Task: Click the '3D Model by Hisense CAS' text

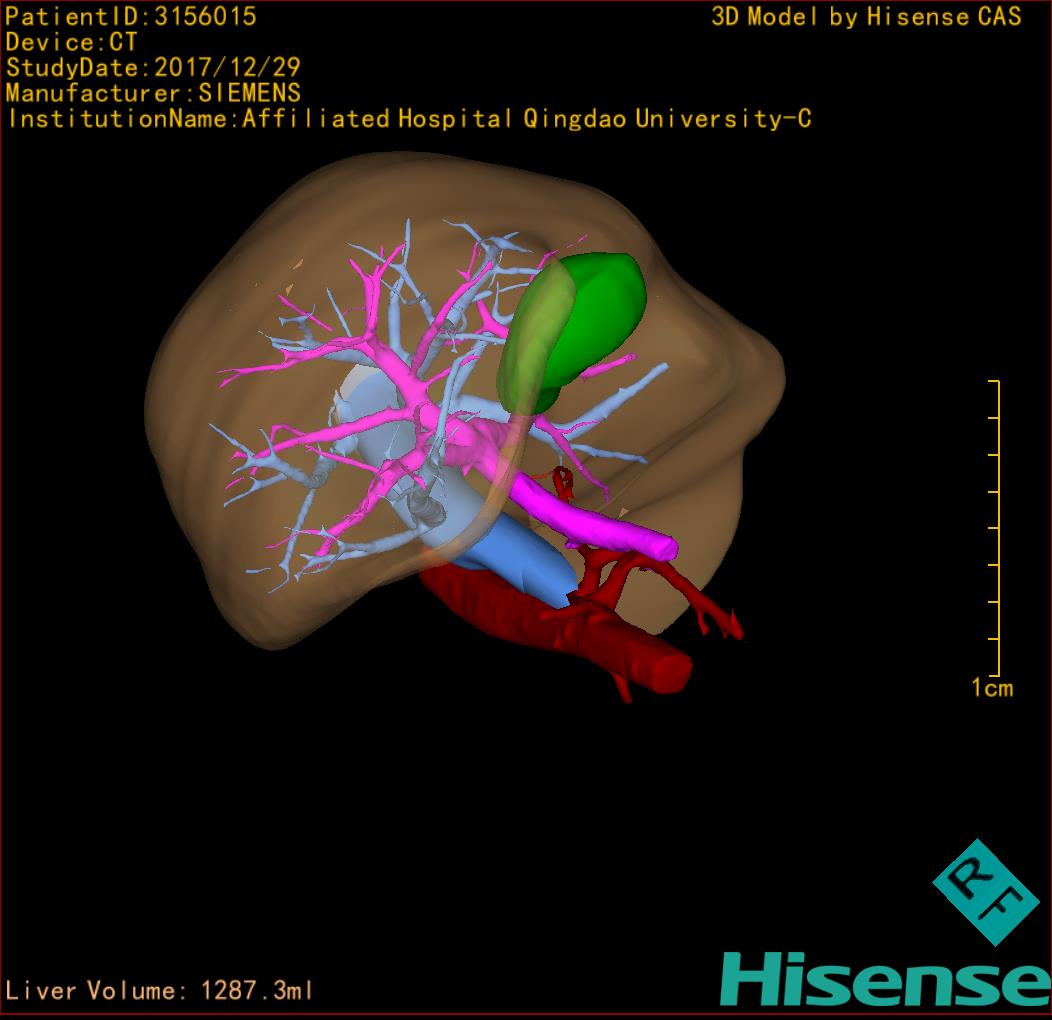Action: tap(866, 17)
